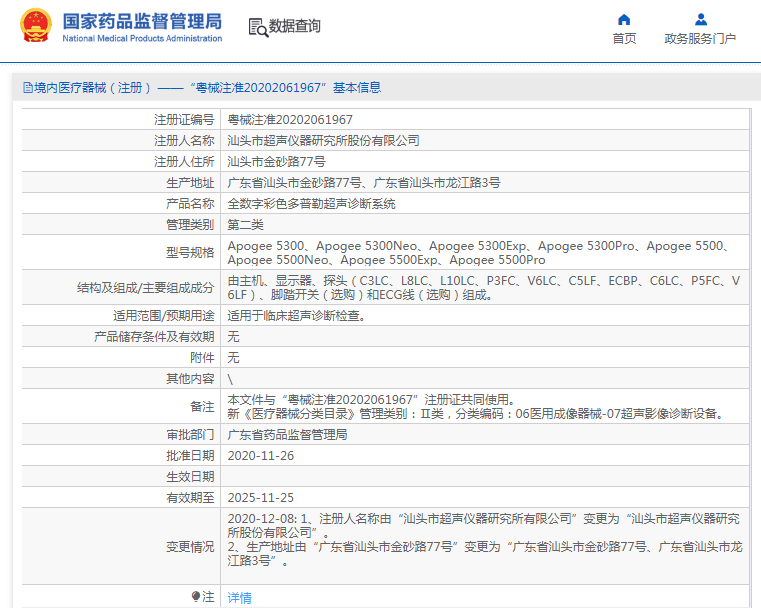Click the 结构及组成/主要组成成分 label

(146, 288)
